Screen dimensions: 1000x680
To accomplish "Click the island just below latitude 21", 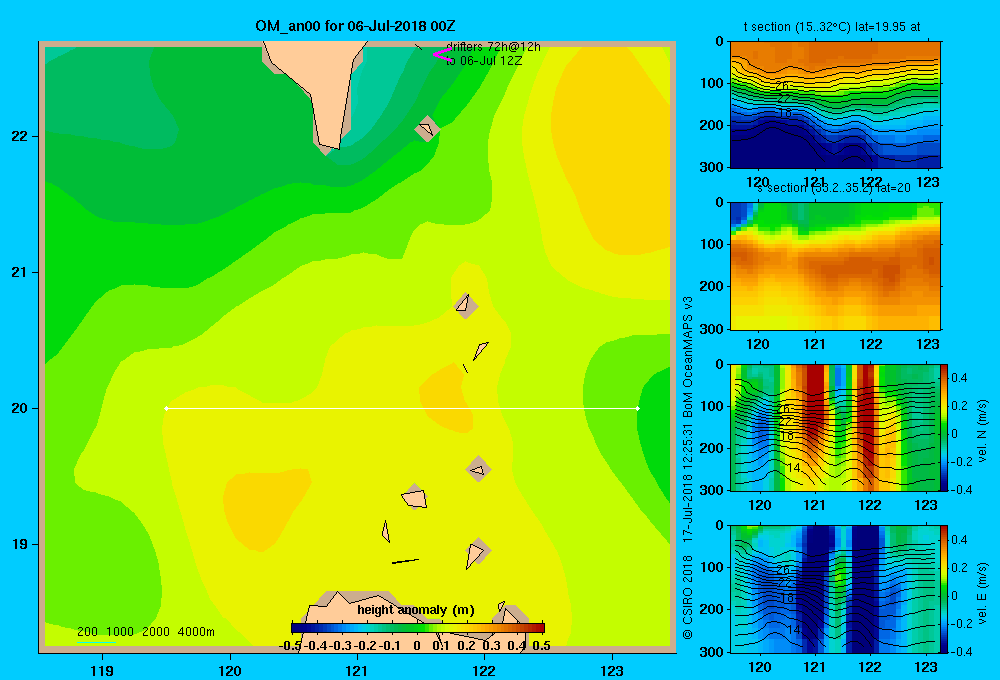I will click(466, 305).
